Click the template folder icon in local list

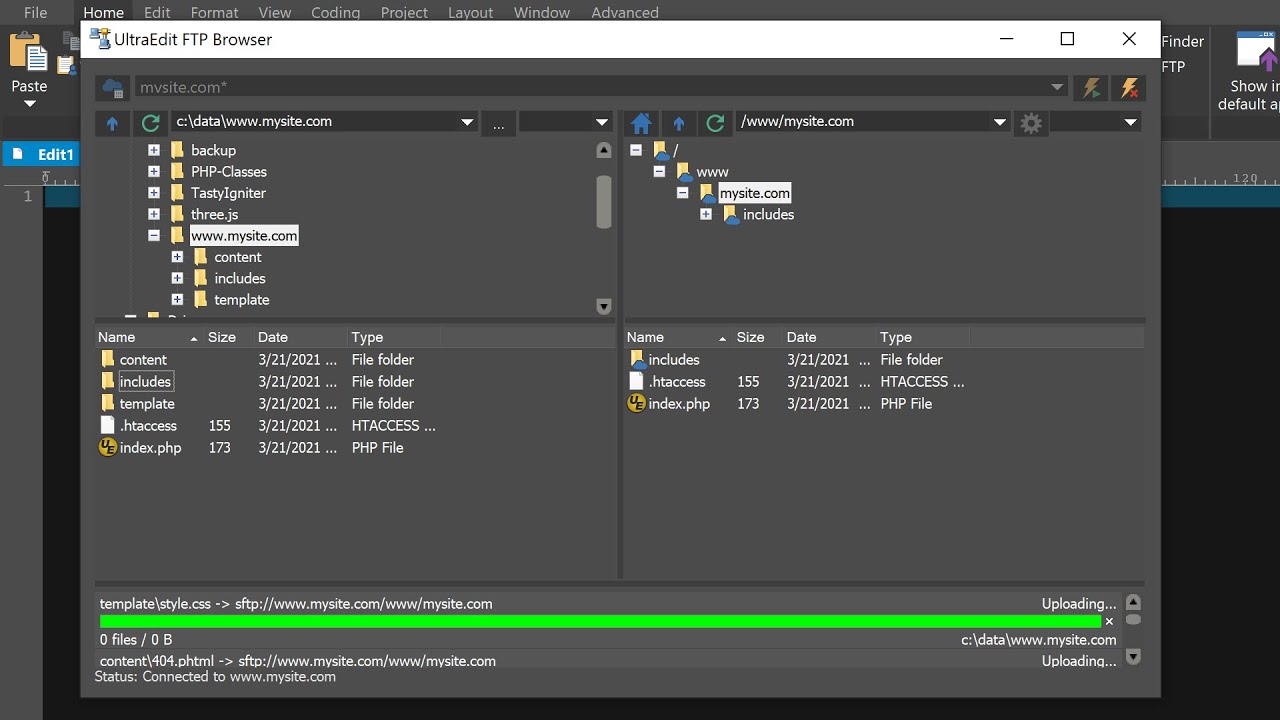point(108,404)
